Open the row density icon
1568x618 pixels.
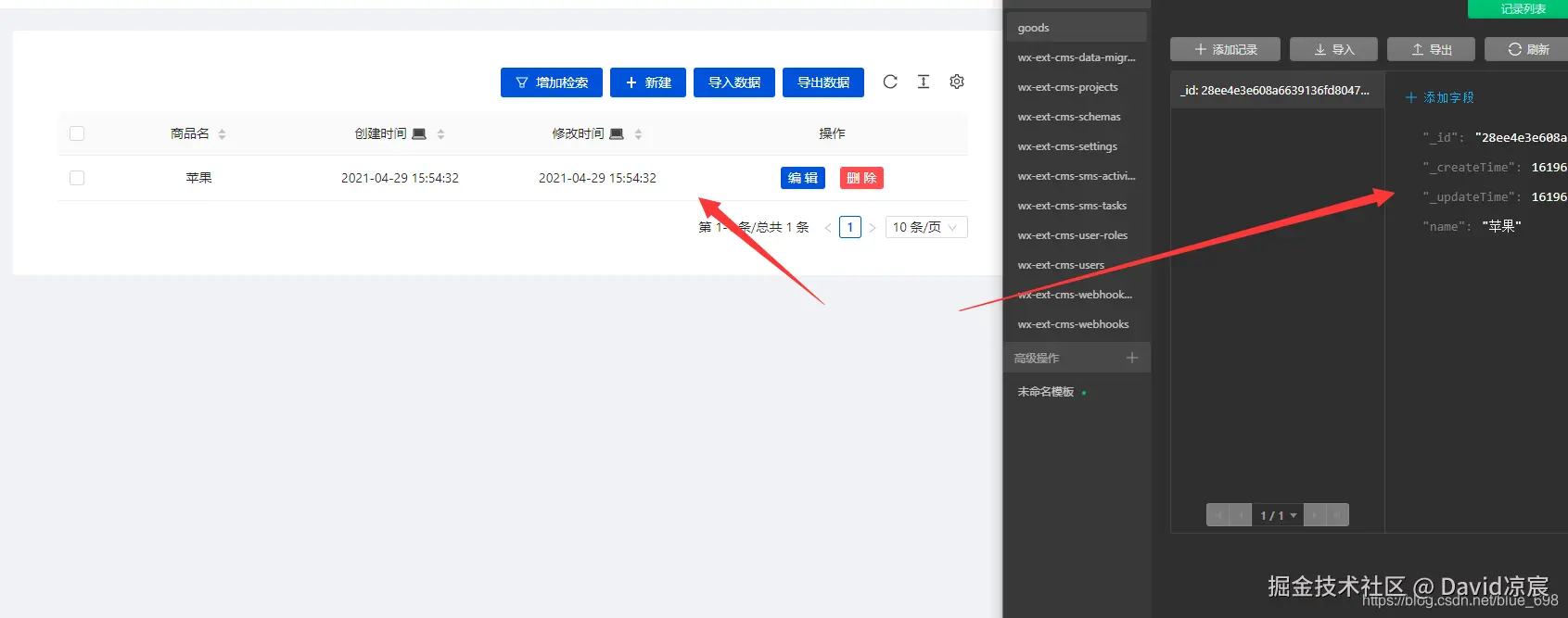[924, 82]
